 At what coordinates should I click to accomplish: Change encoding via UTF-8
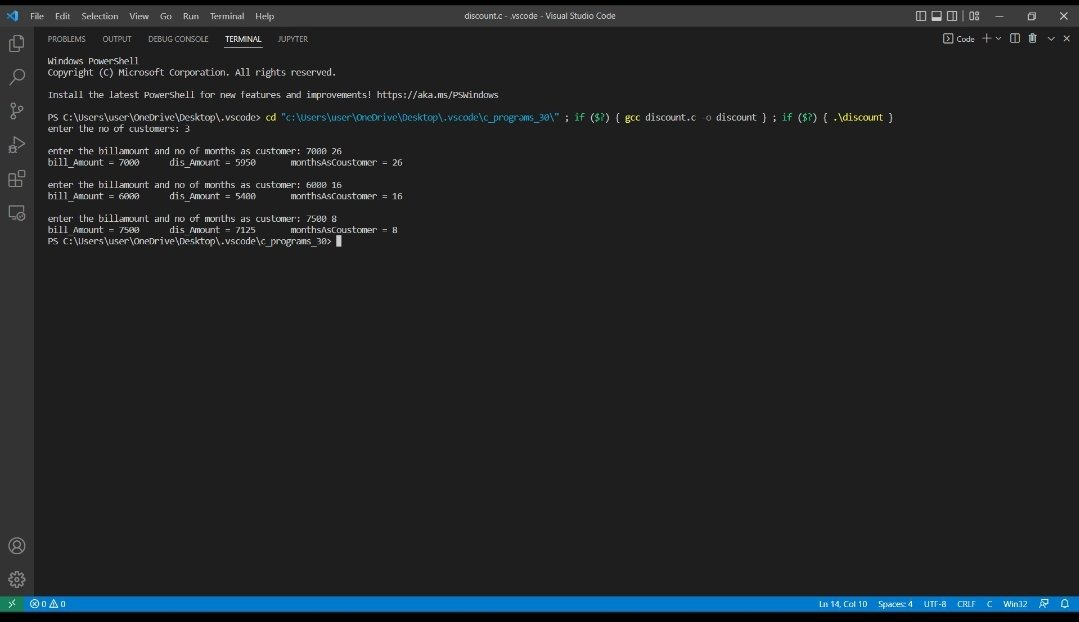tap(935, 604)
